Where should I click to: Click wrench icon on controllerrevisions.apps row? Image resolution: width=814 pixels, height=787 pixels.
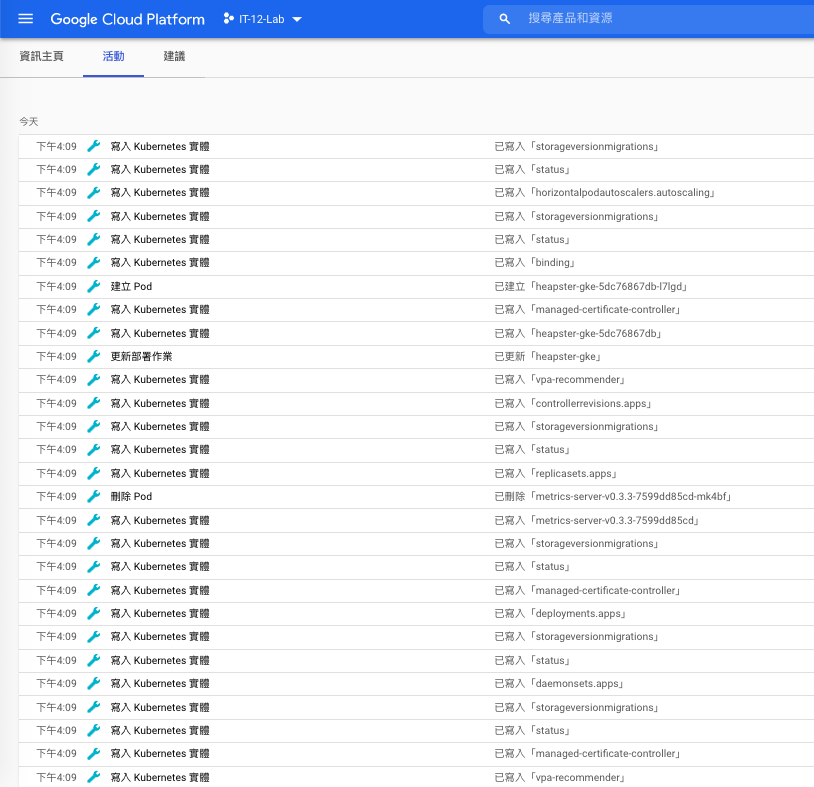pyautogui.click(x=94, y=403)
